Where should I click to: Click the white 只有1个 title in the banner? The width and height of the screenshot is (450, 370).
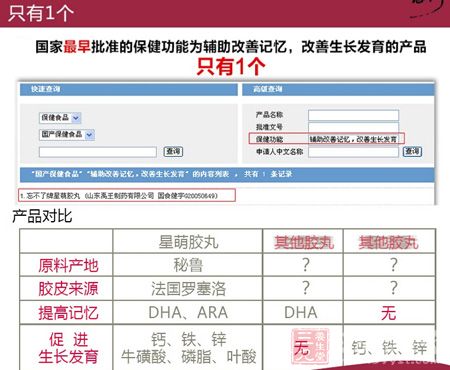(x=41, y=13)
